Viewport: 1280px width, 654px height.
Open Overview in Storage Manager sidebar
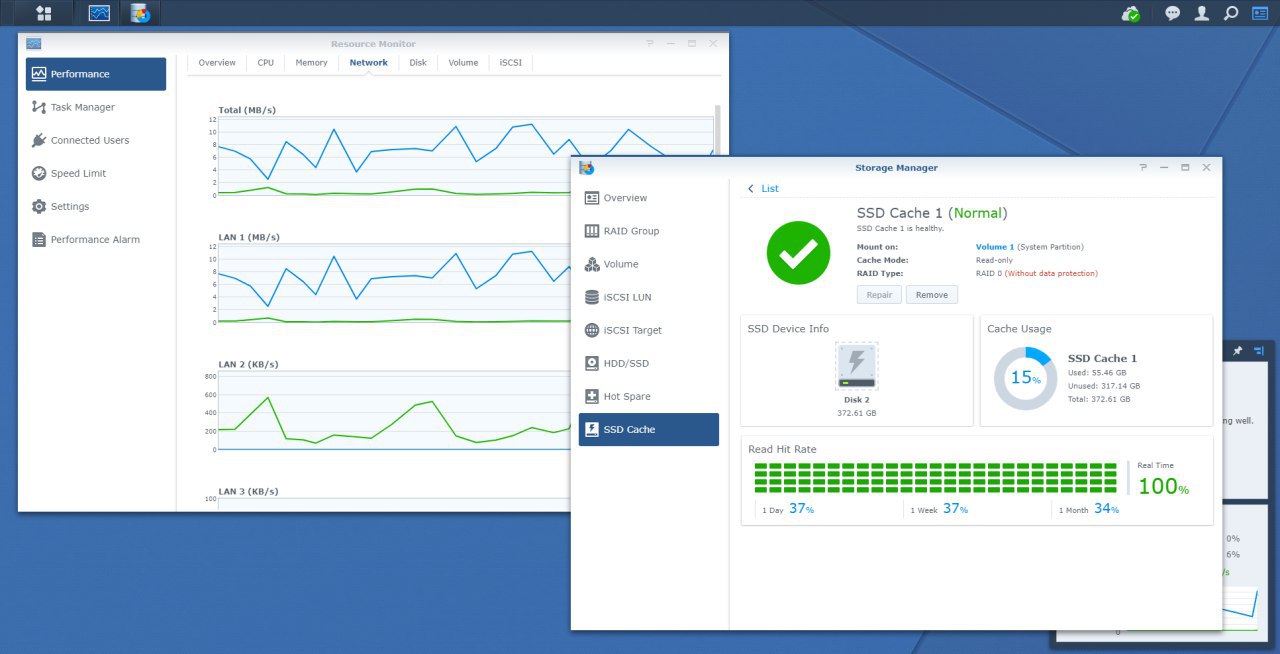click(x=648, y=198)
